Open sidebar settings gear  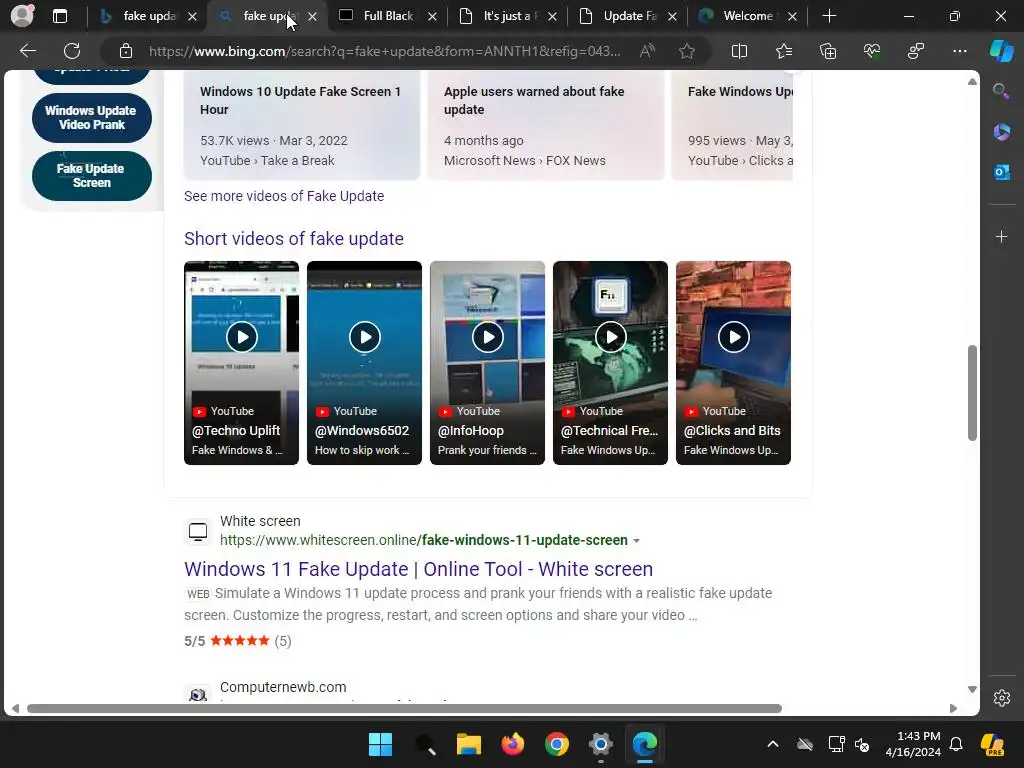[1002, 697]
